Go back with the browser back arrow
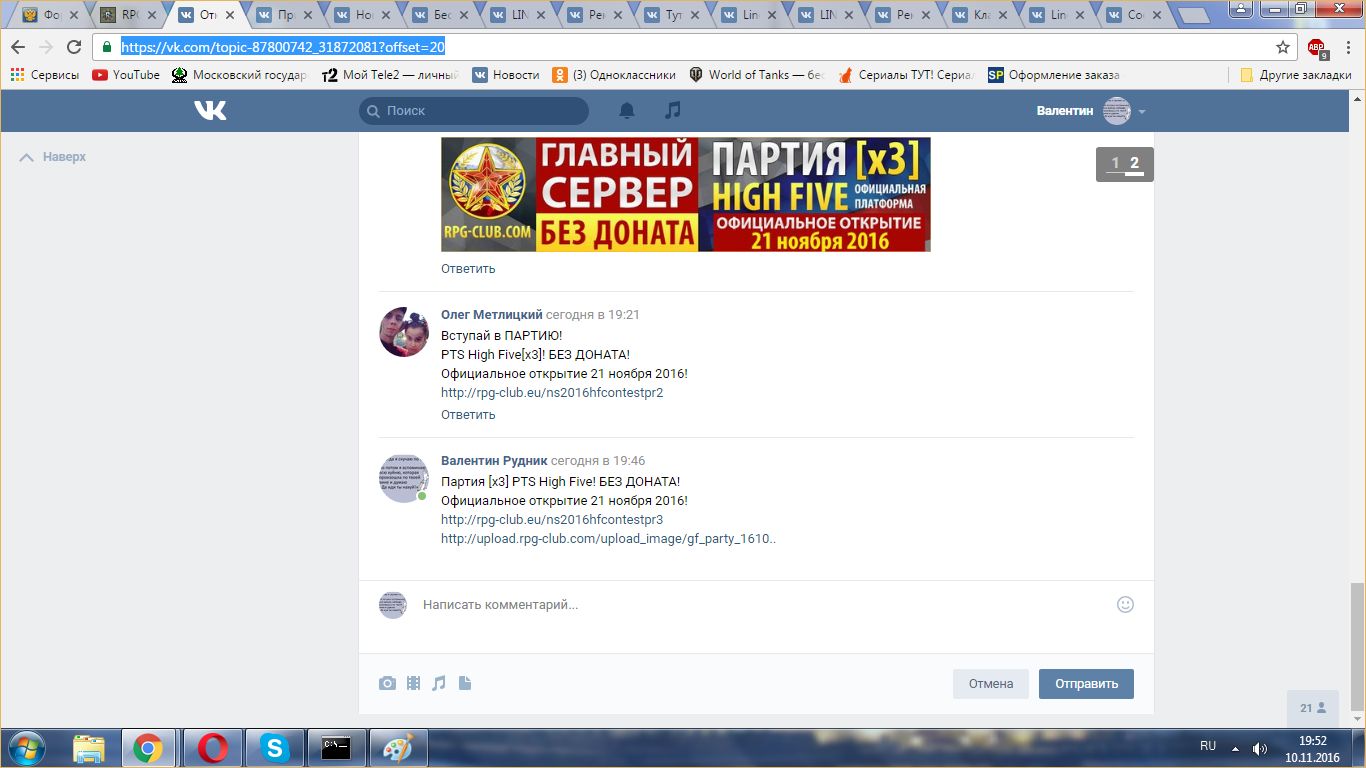The height and width of the screenshot is (768, 1366). pyautogui.click(x=19, y=47)
